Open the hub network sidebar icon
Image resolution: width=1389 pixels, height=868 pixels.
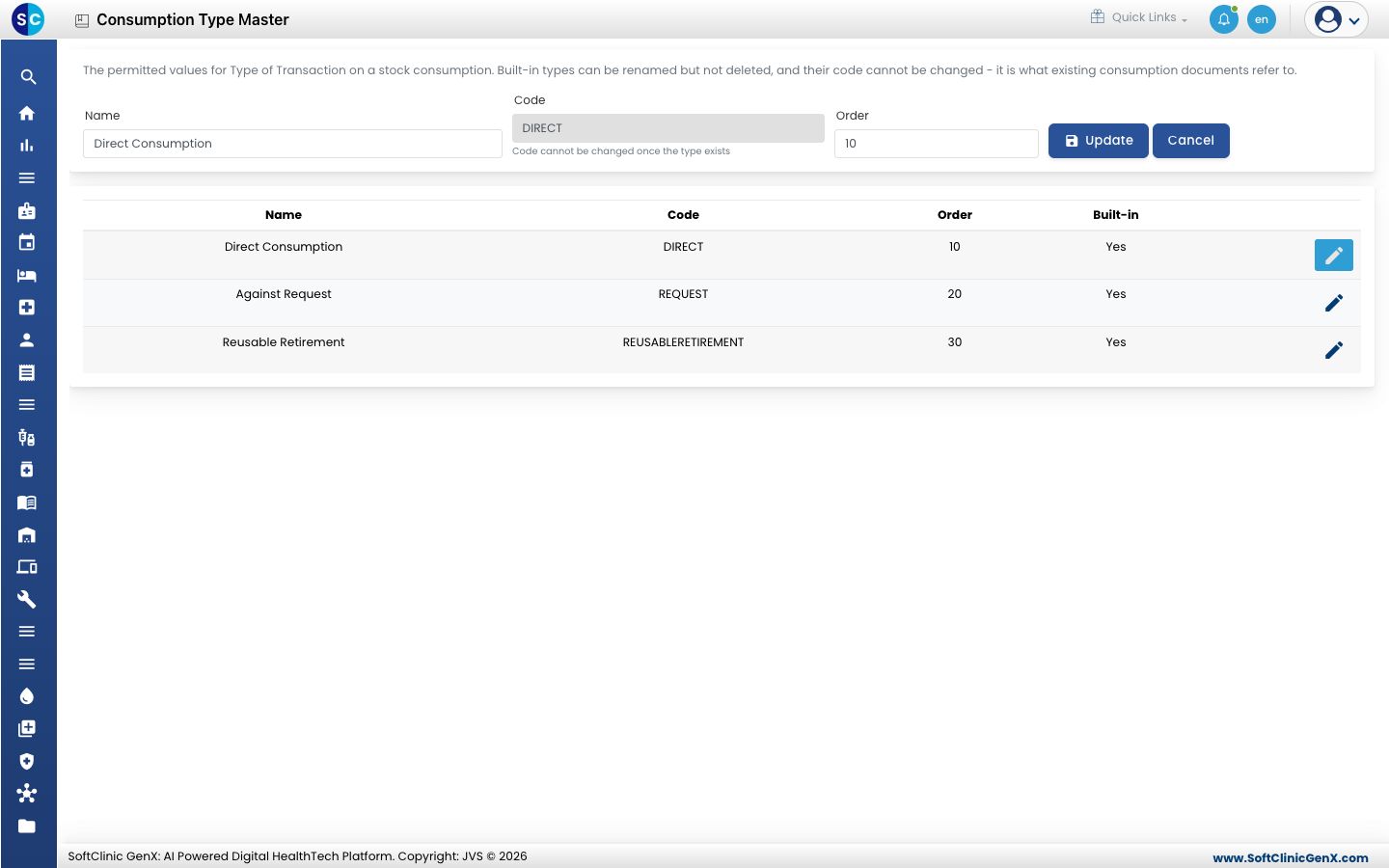(x=27, y=794)
